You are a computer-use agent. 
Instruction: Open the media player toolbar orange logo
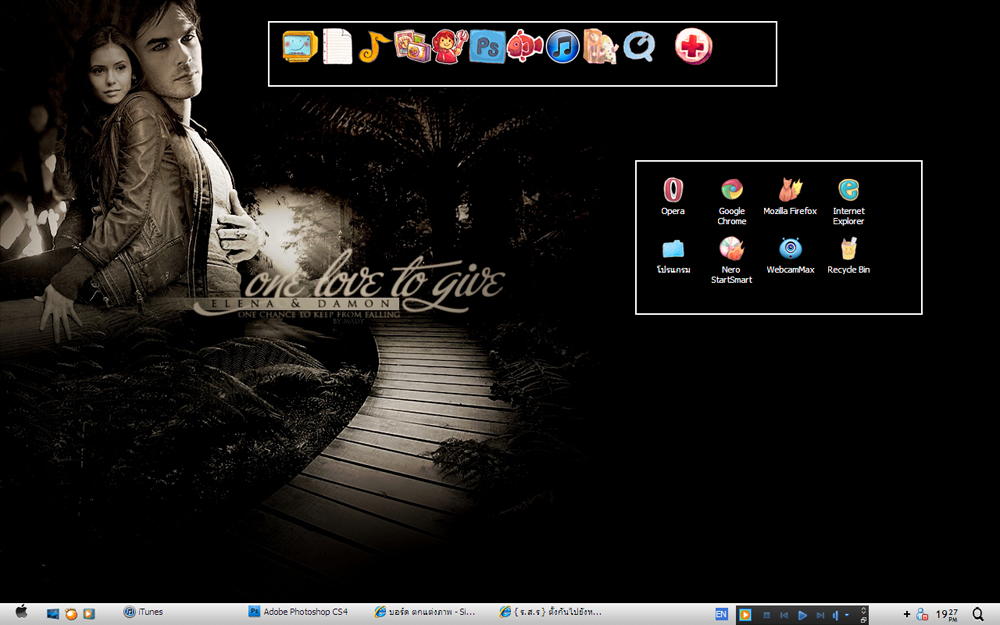(x=745, y=615)
